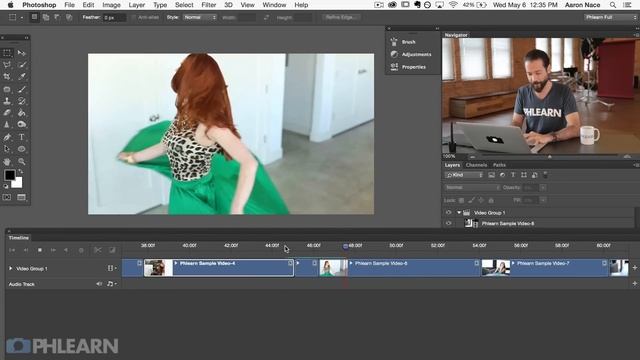This screenshot has height=360, width=640.
Task: Expand the Phlearn Sample Video-7 clip options
Action: [513, 263]
